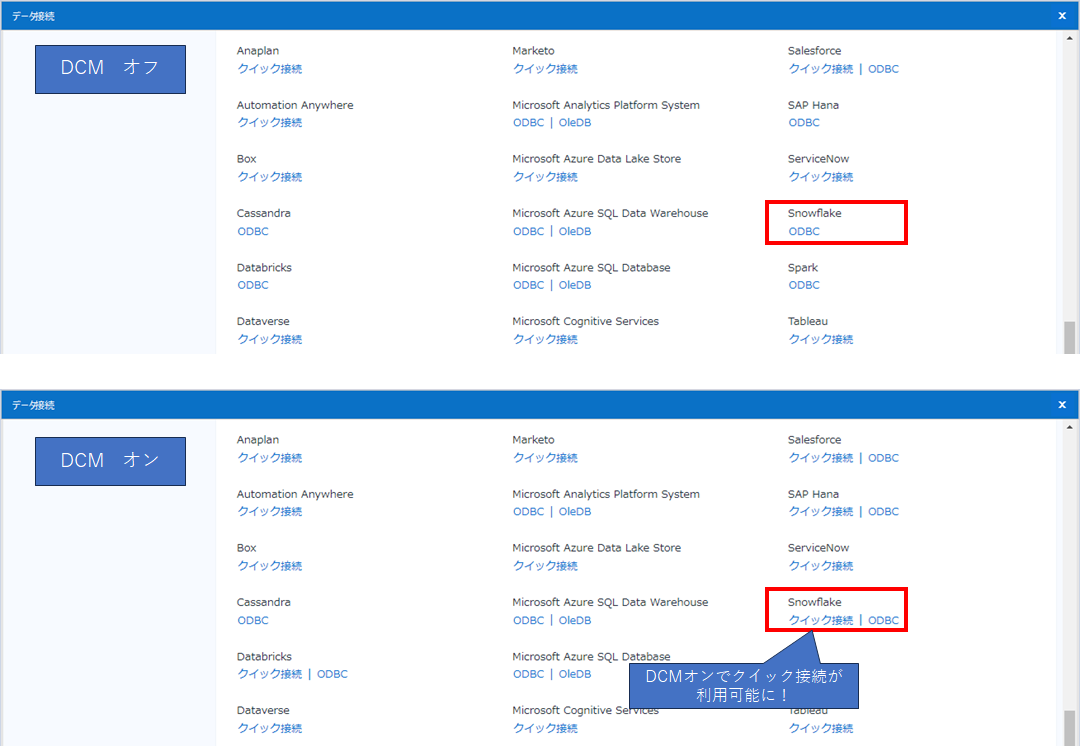Open Salesforce クイック接続 in DCM オフ dialog
Image resolution: width=1080 pixels, height=746 pixels.
pos(821,69)
